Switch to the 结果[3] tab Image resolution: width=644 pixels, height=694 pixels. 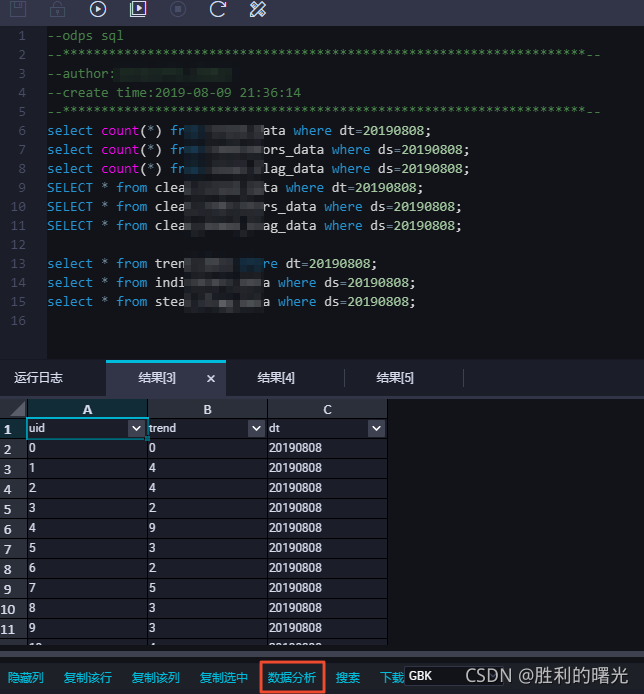(157, 378)
